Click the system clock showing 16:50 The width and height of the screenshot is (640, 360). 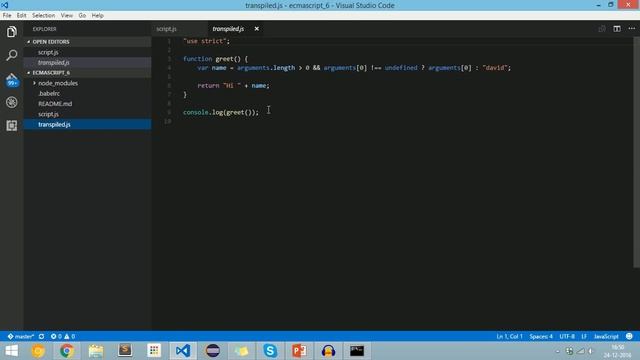click(618, 347)
